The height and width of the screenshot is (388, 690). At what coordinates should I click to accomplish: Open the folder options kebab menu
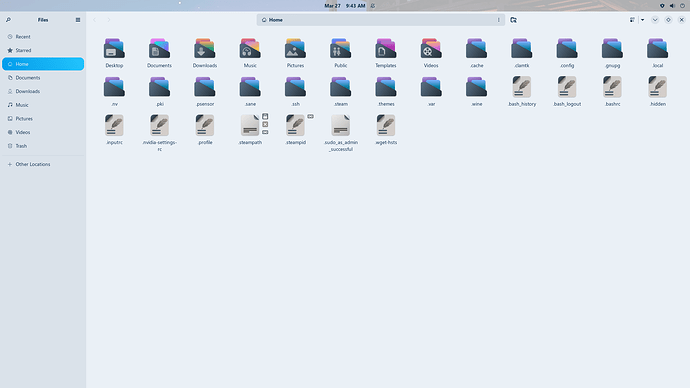(499, 20)
